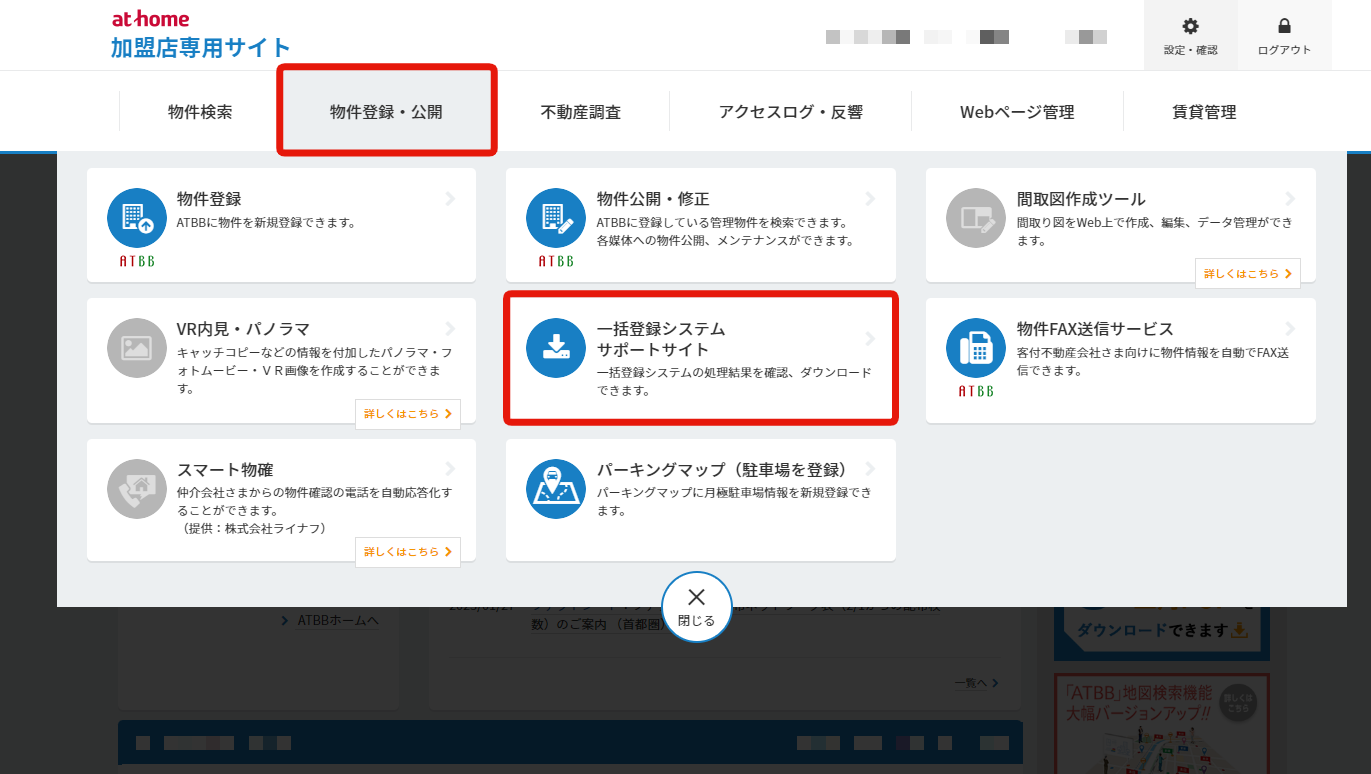The image size is (1371, 774).
Task: Click the 物件FAX送信サービス card chevron arrow
Action: (1290, 329)
